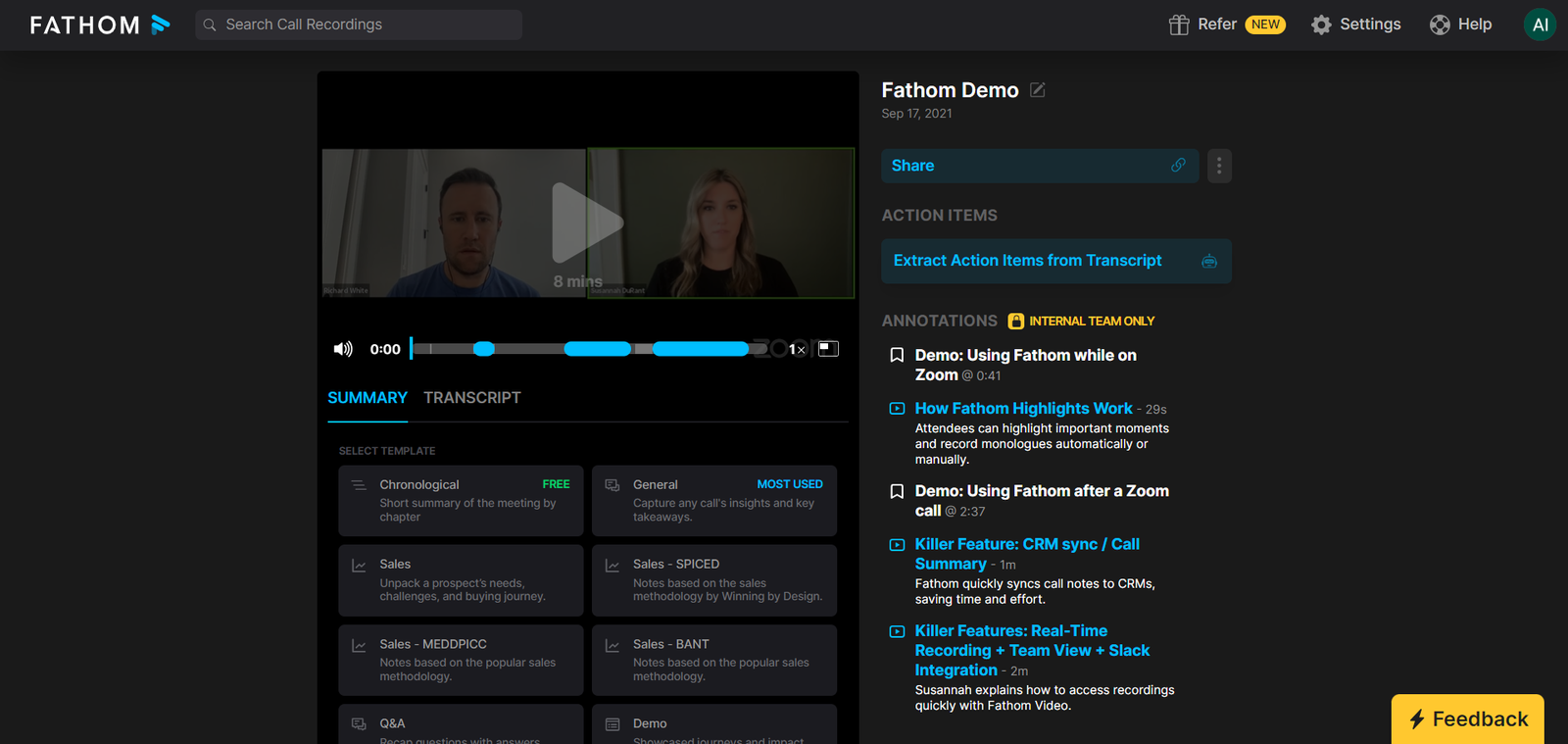Screen dimensions: 1568x744
Task: Edit the Fathom Demo title with pencil icon
Action: pos(1038,90)
